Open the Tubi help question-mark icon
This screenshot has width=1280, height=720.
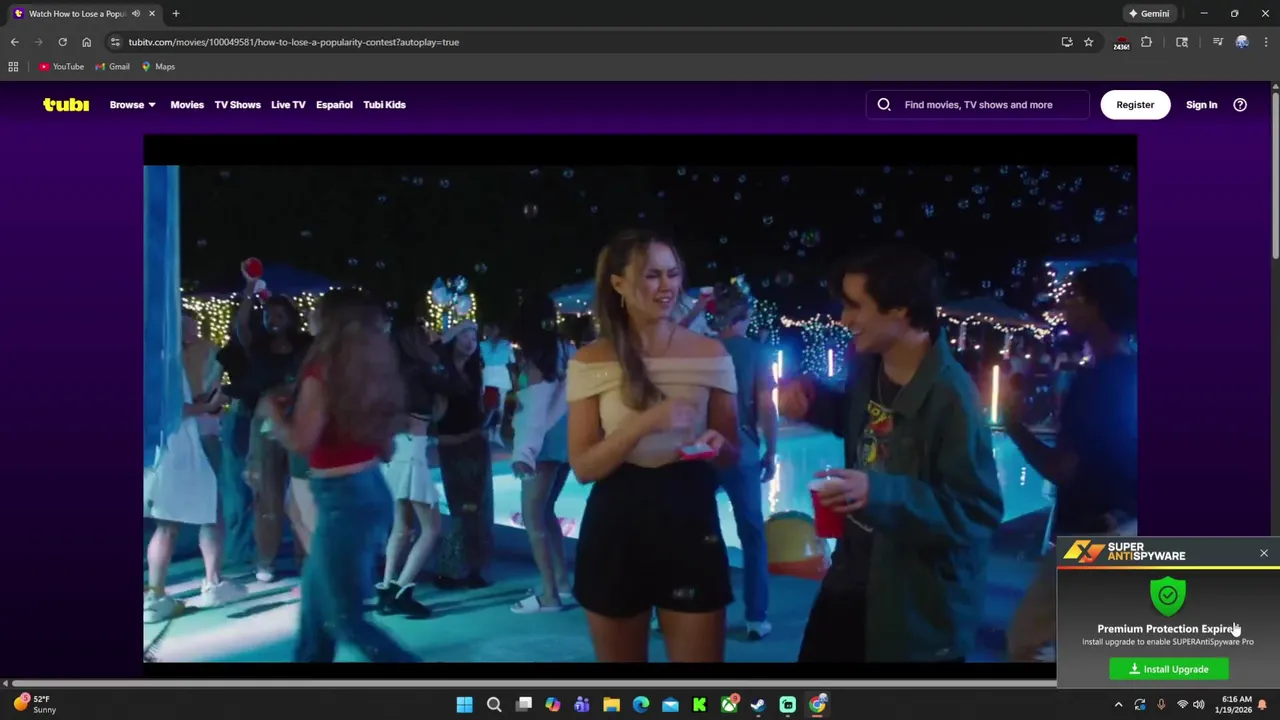point(1240,104)
